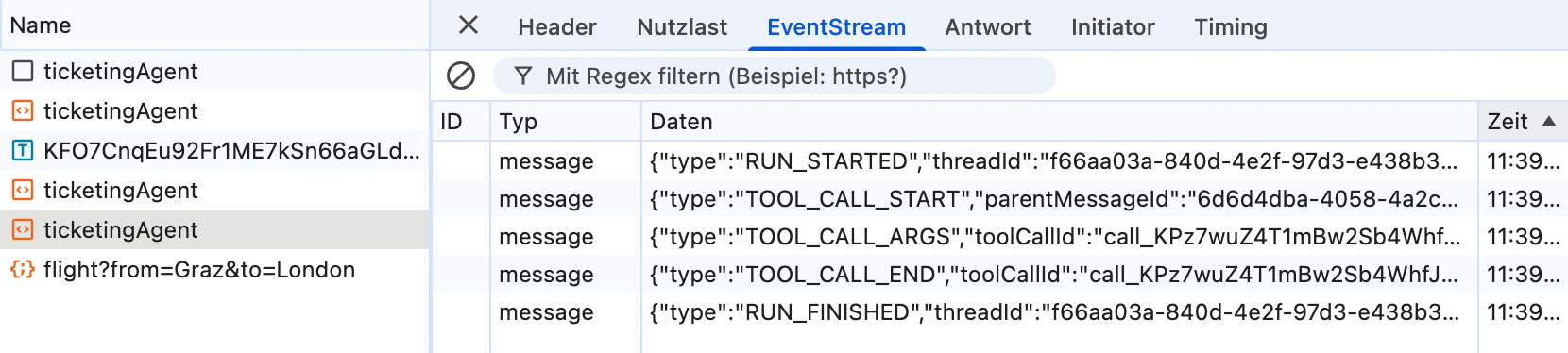Click the text-file icon of the KFO7CnqEu92Fr1ME7kSn66aGLd request
This screenshot has width=1568, height=353.
[x=23, y=150]
